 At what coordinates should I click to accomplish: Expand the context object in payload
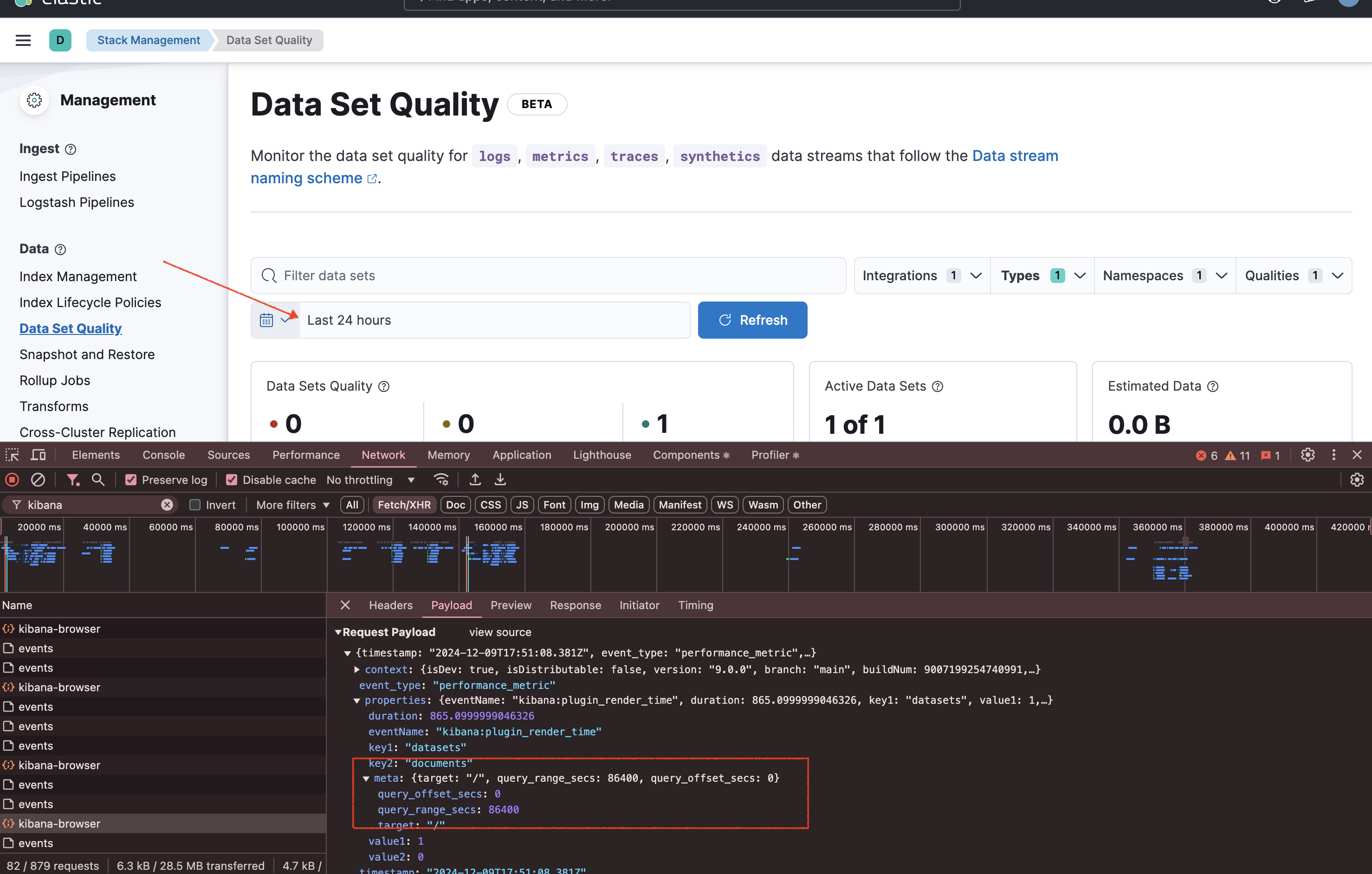pos(357,669)
